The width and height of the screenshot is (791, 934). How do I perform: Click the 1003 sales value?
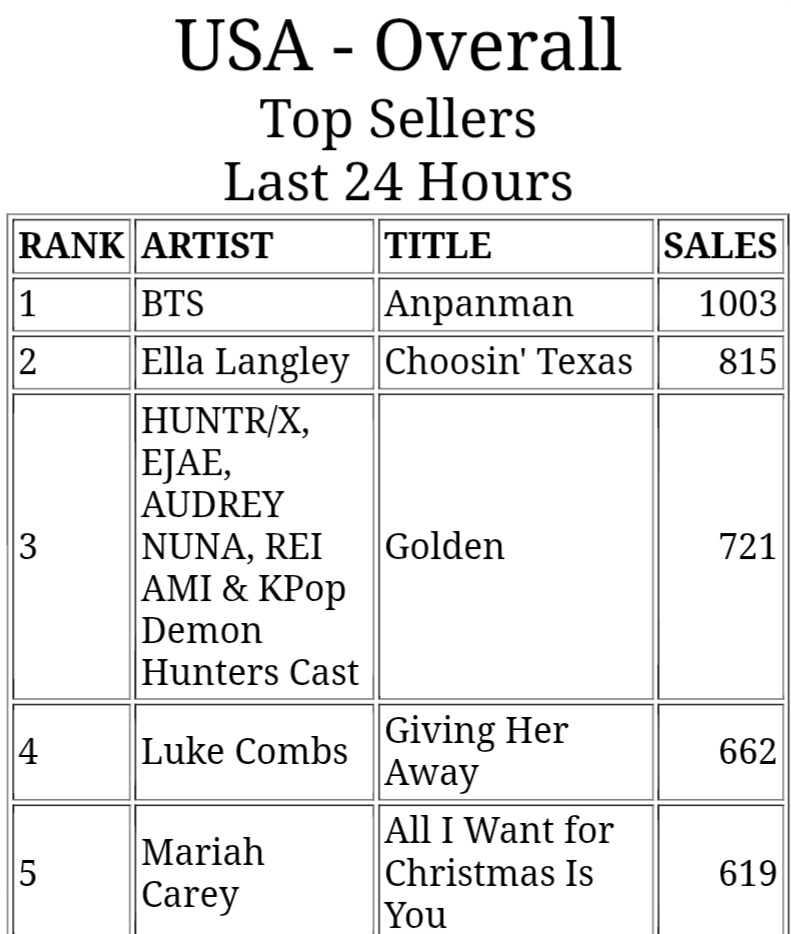(x=737, y=304)
